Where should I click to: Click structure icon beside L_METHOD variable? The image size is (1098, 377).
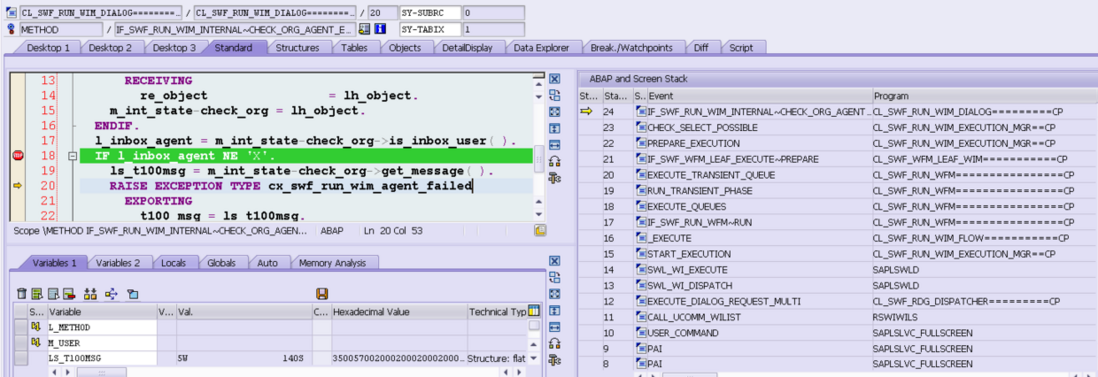coord(35,327)
